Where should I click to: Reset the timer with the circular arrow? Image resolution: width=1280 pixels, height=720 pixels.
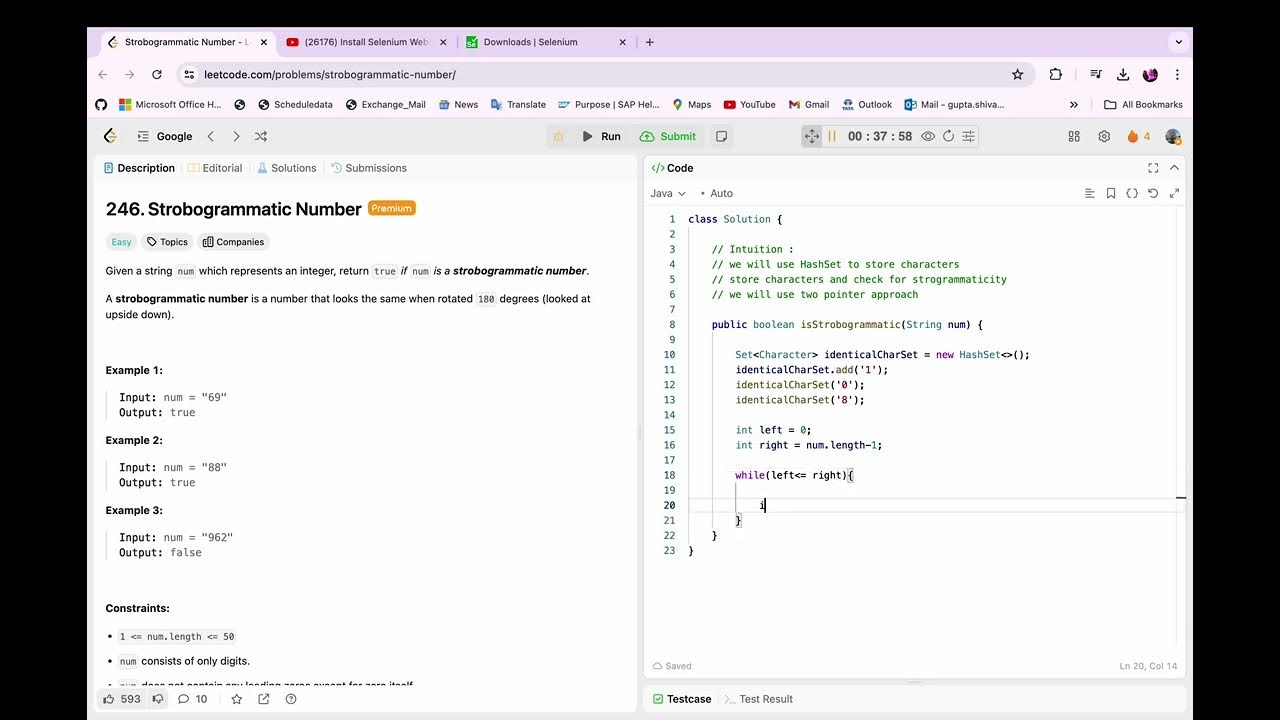pos(948,137)
